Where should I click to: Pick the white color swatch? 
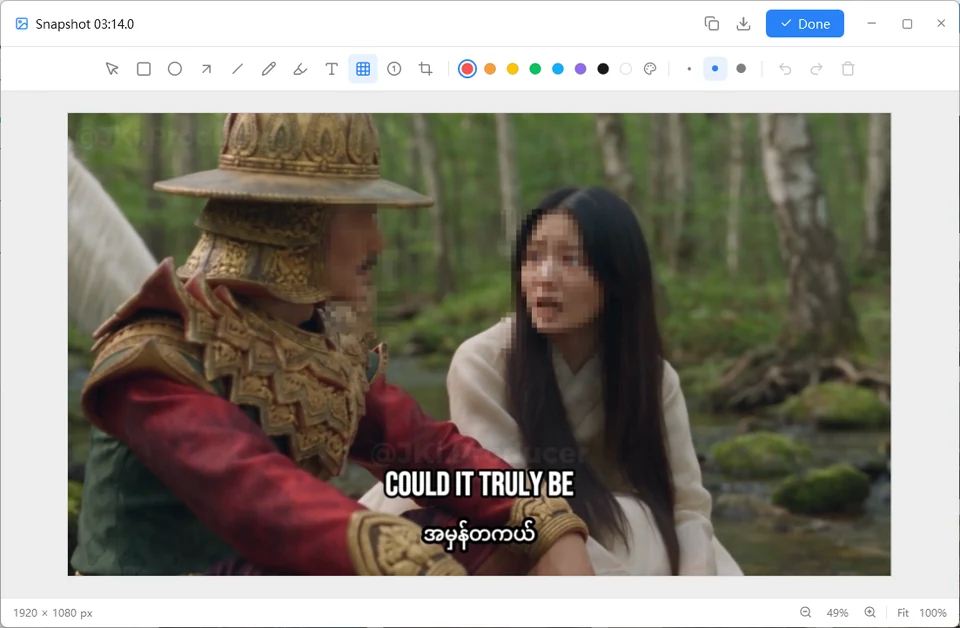coord(626,69)
